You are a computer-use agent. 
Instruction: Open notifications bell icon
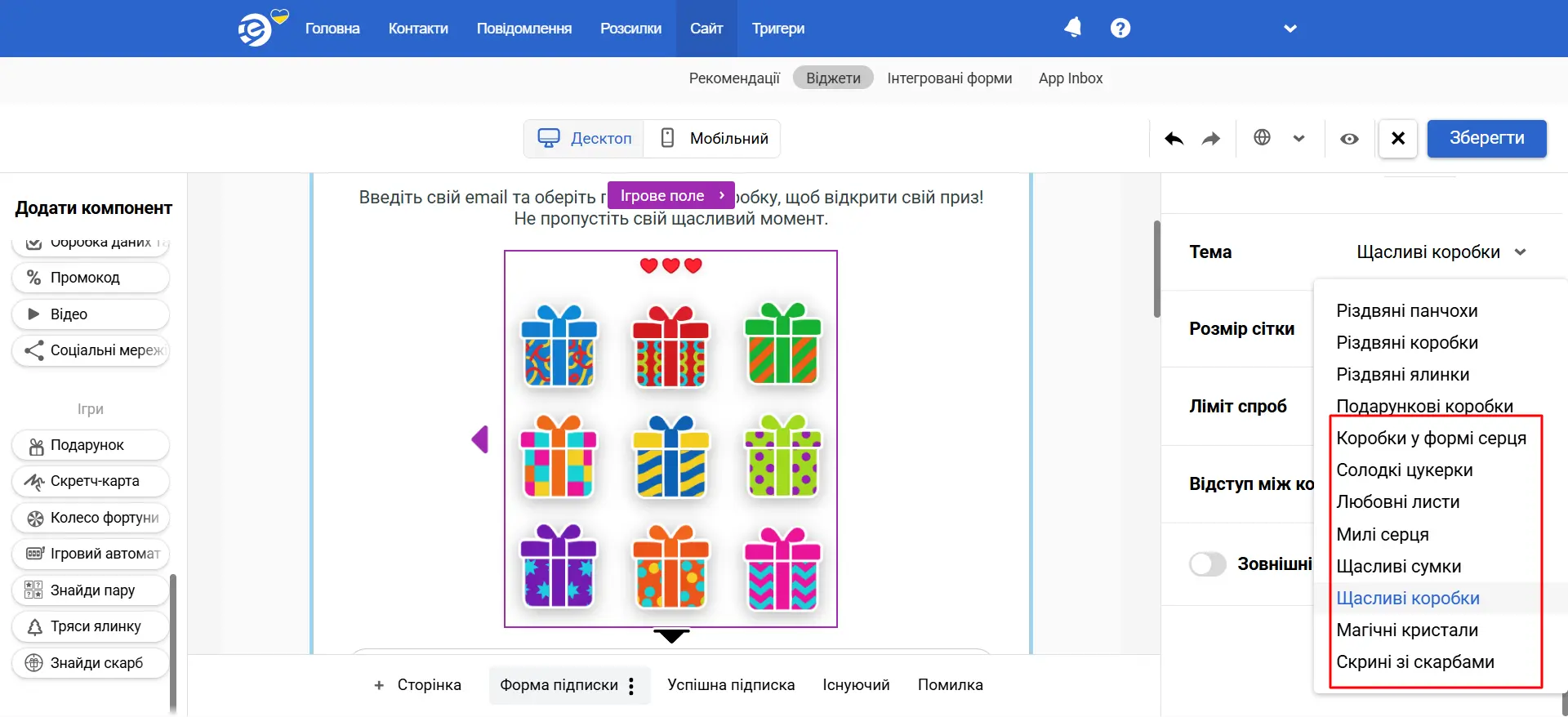point(1072,29)
